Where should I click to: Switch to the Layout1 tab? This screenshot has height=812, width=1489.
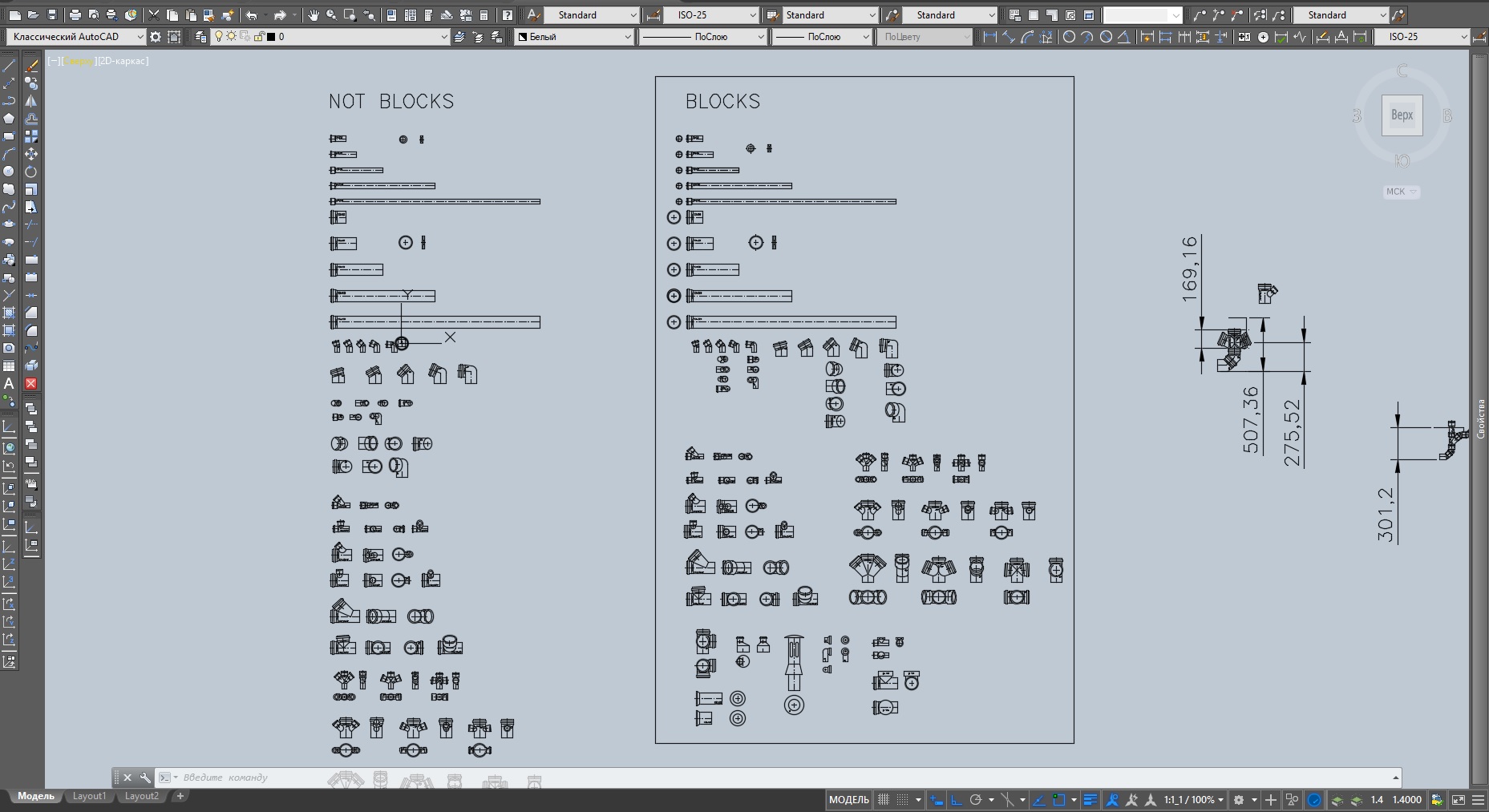coord(89,797)
